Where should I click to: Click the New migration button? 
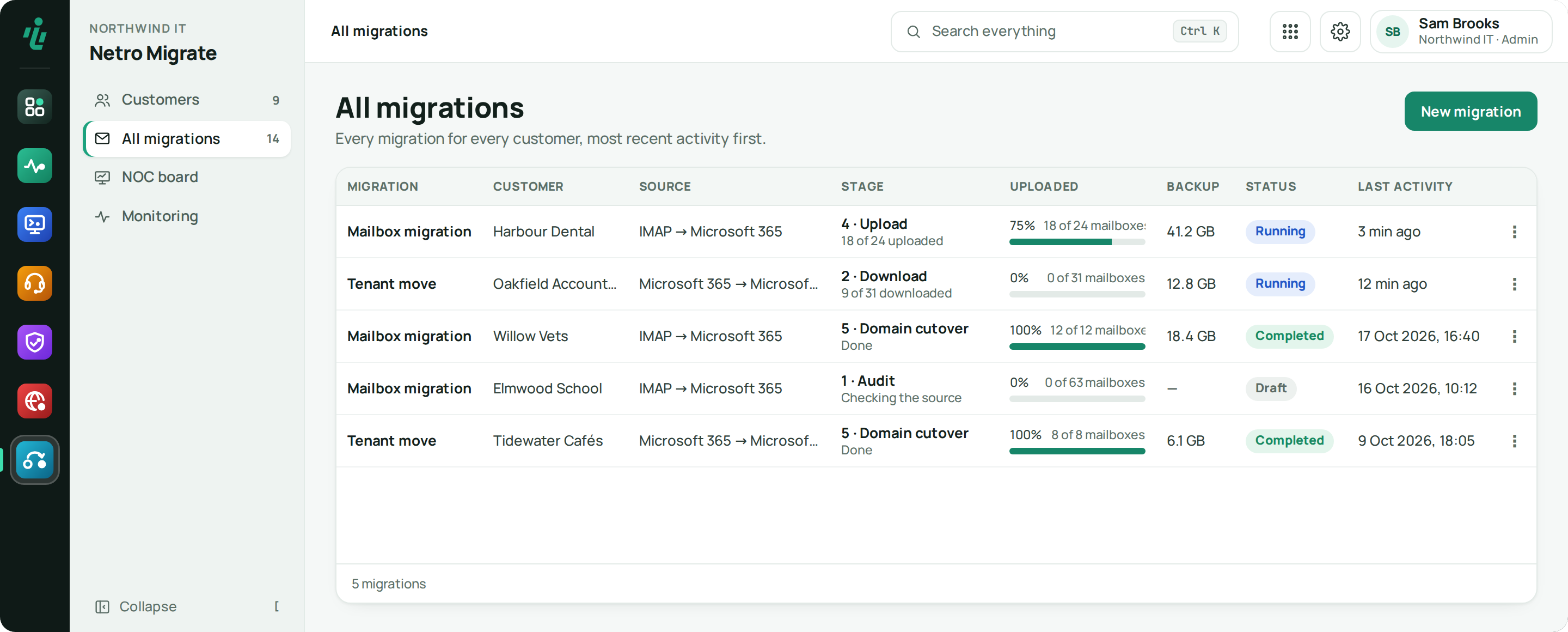click(x=1470, y=112)
